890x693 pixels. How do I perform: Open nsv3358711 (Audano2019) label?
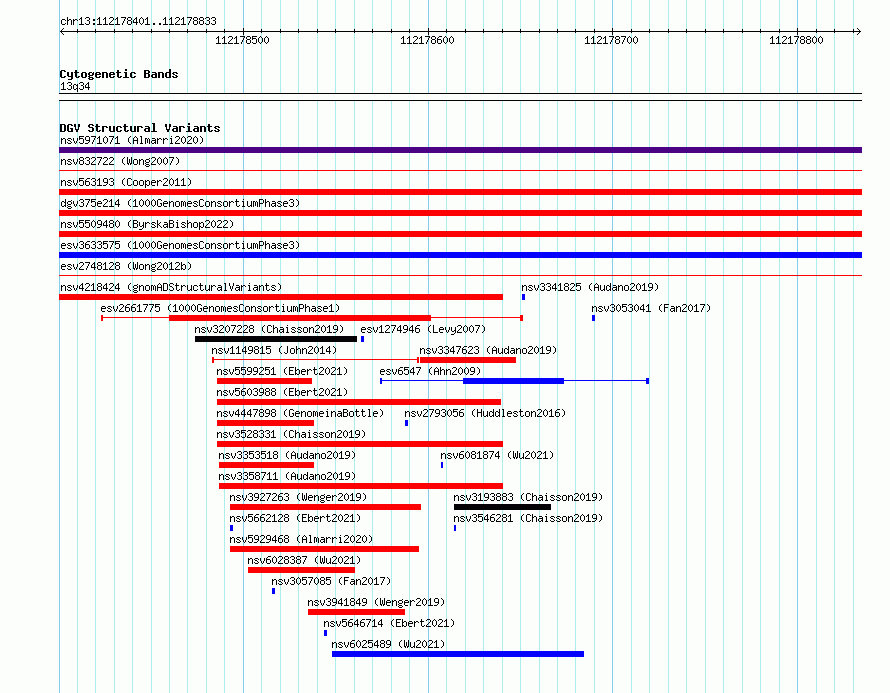(x=287, y=476)
